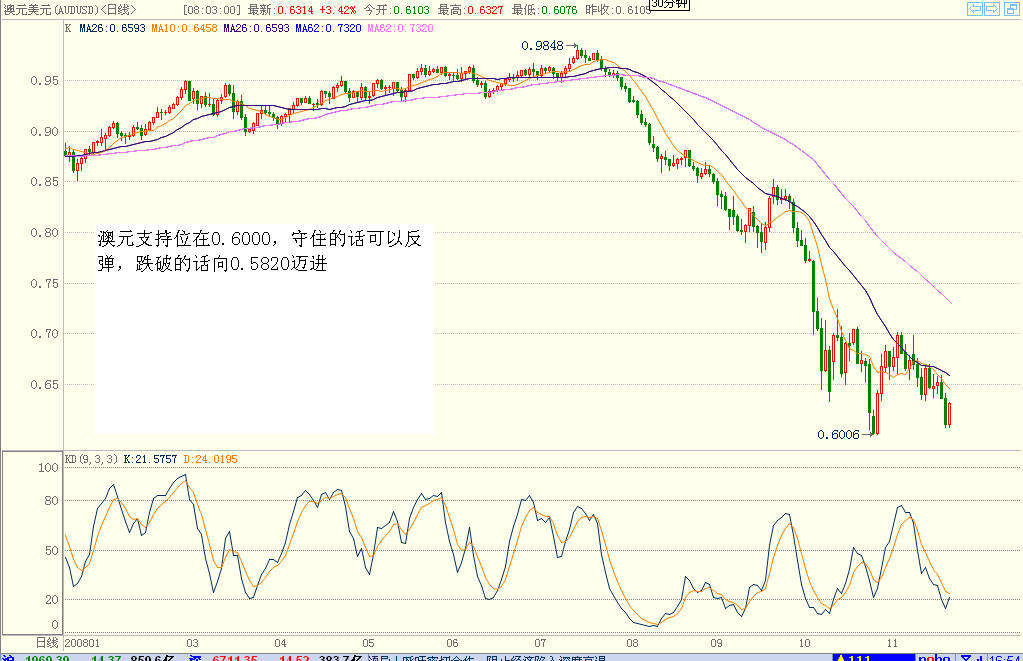Click the 03 month label on date axis

(x=192, y=643)
